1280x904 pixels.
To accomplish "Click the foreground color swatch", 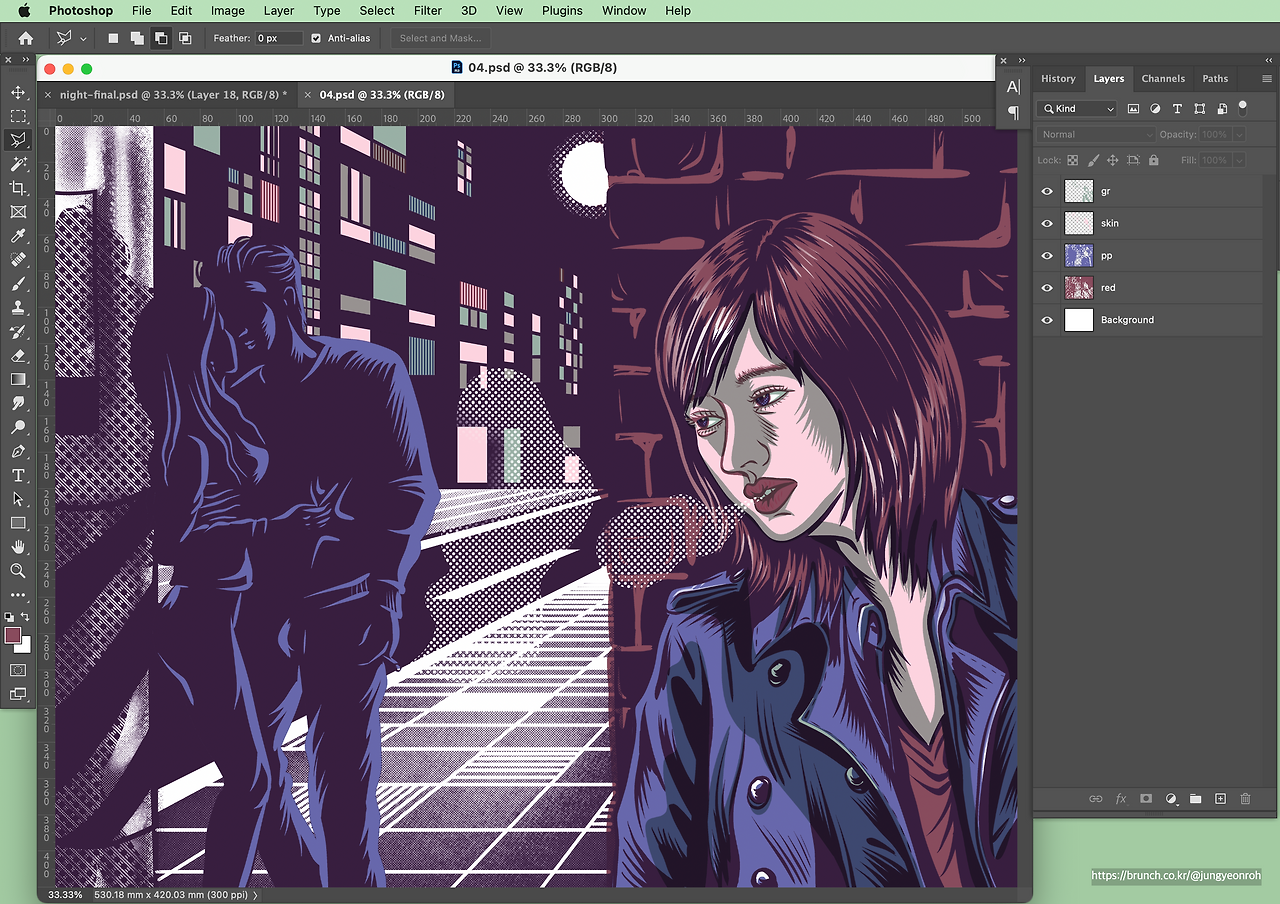I will 13,635.
